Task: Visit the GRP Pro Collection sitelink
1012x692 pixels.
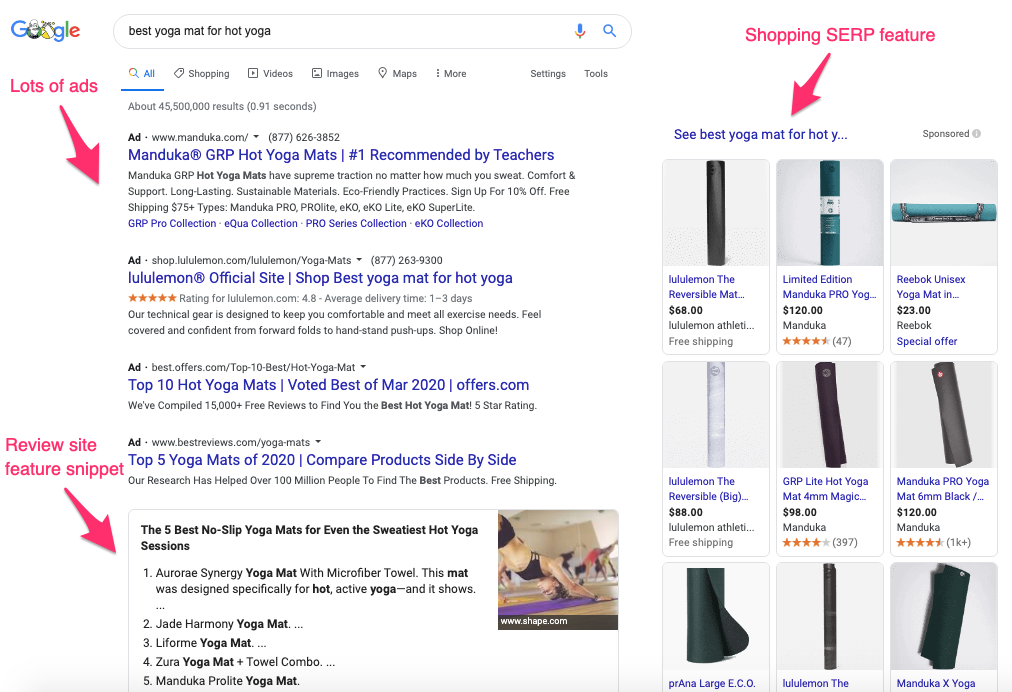Action: (x=172, y=223)
